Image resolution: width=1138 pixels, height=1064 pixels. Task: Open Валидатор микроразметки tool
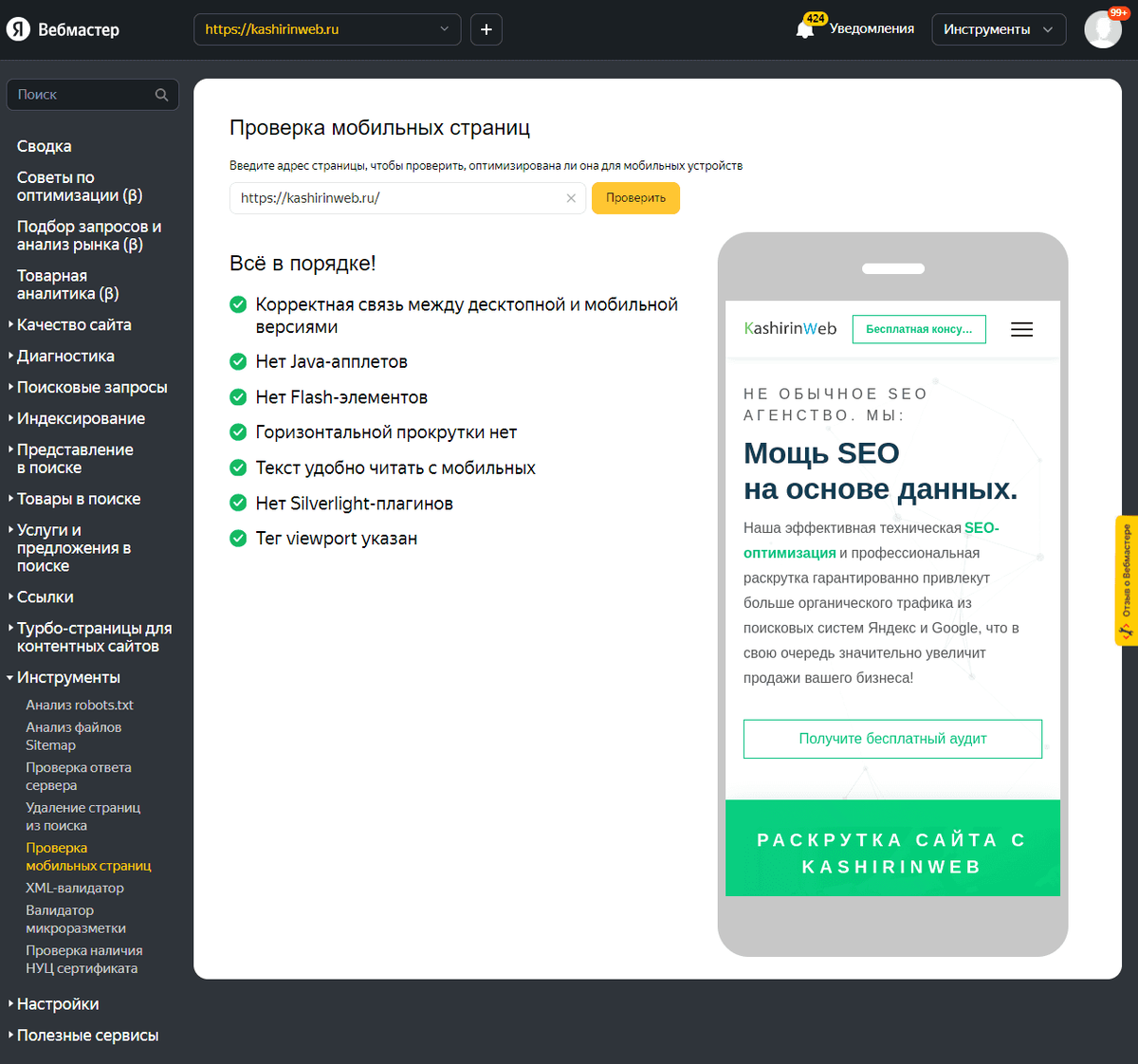click(76, 919)
